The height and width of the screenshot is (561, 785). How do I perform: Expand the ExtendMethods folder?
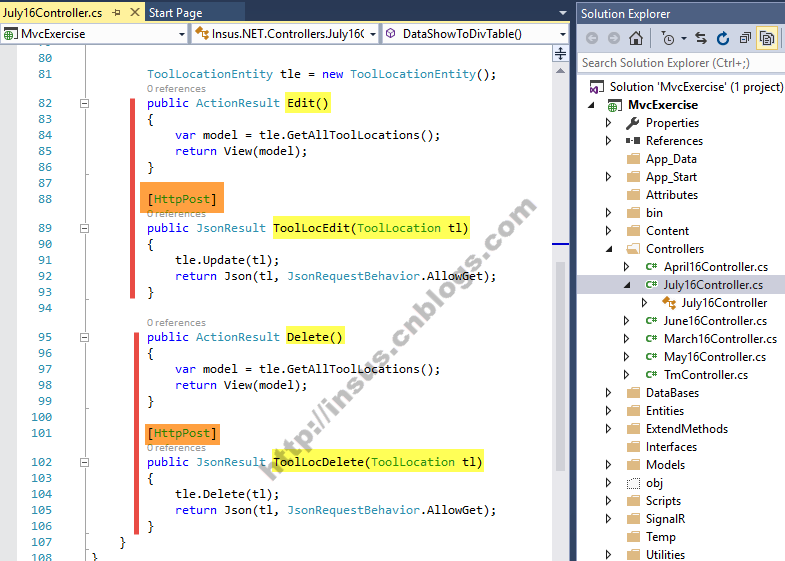(x=608, y=429)
